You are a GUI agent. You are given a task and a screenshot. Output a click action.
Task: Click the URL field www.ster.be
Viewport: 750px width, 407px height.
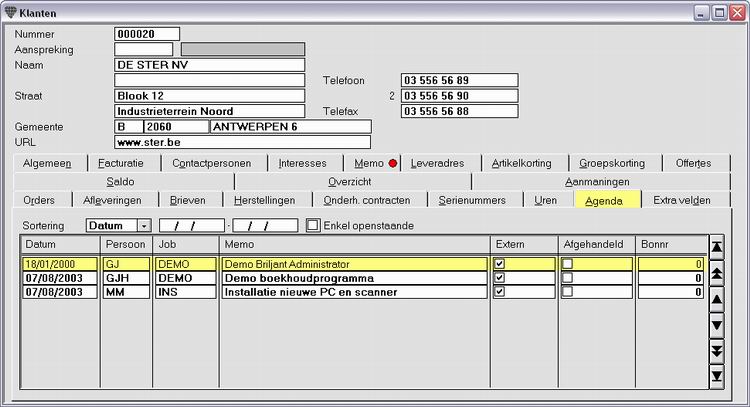(243, 142)
